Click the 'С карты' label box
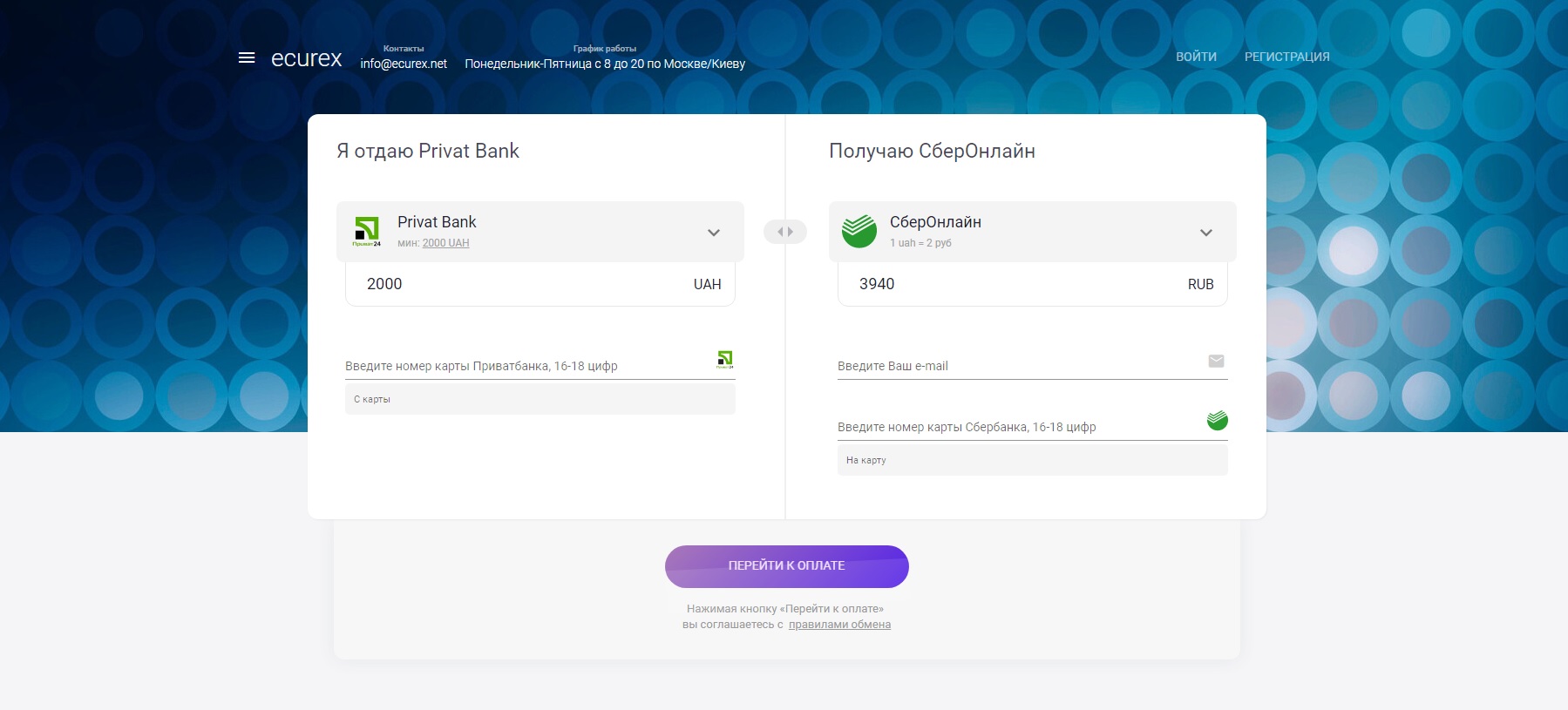This screenshot has width=1568, height=710. pos(540,399)
